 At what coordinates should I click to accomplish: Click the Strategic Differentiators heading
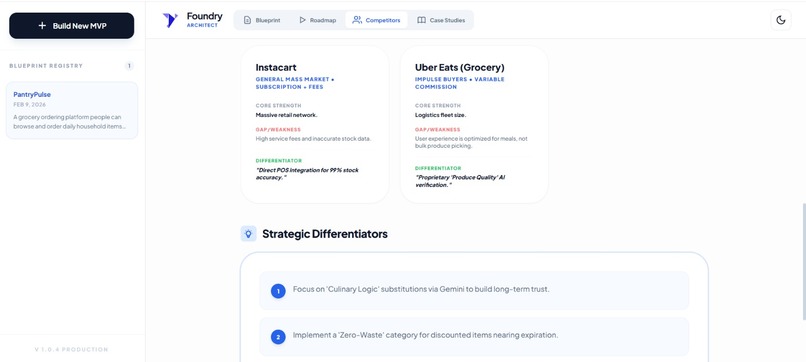[x=325, y=234]
